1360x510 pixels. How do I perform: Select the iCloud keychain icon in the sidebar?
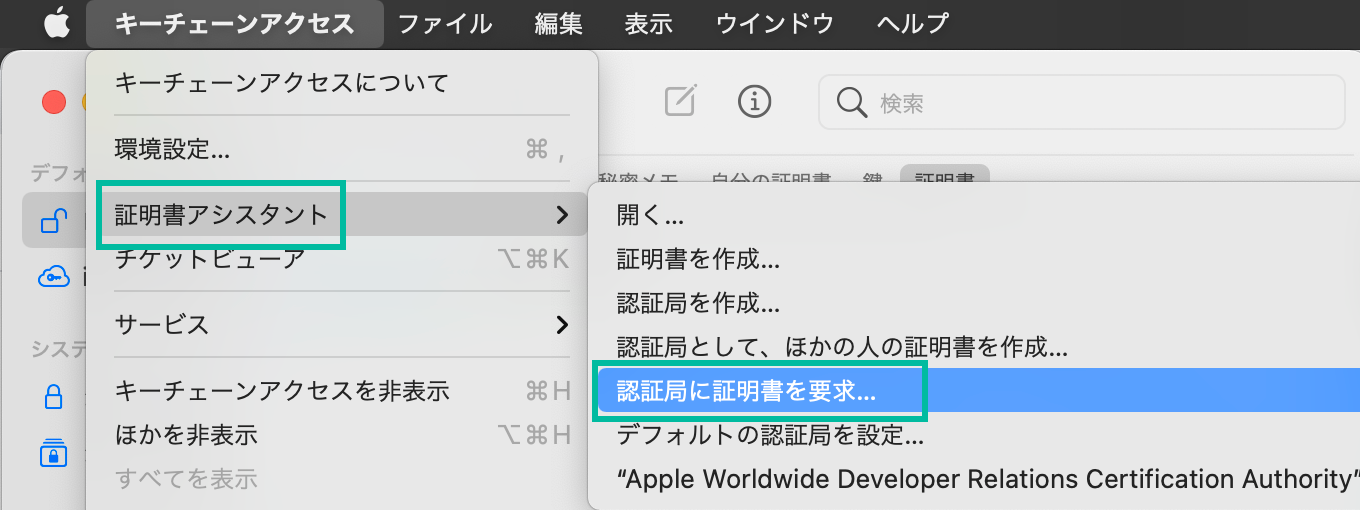click(x=54, y=276)
